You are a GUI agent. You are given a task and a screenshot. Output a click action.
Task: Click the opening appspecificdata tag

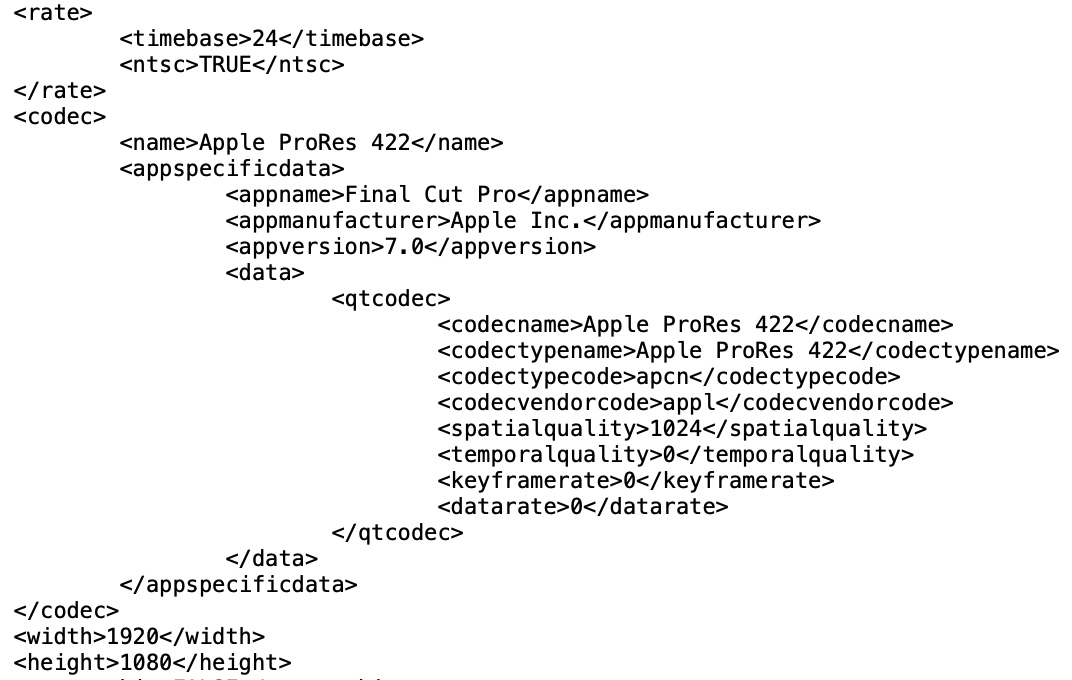coord(231,169)
